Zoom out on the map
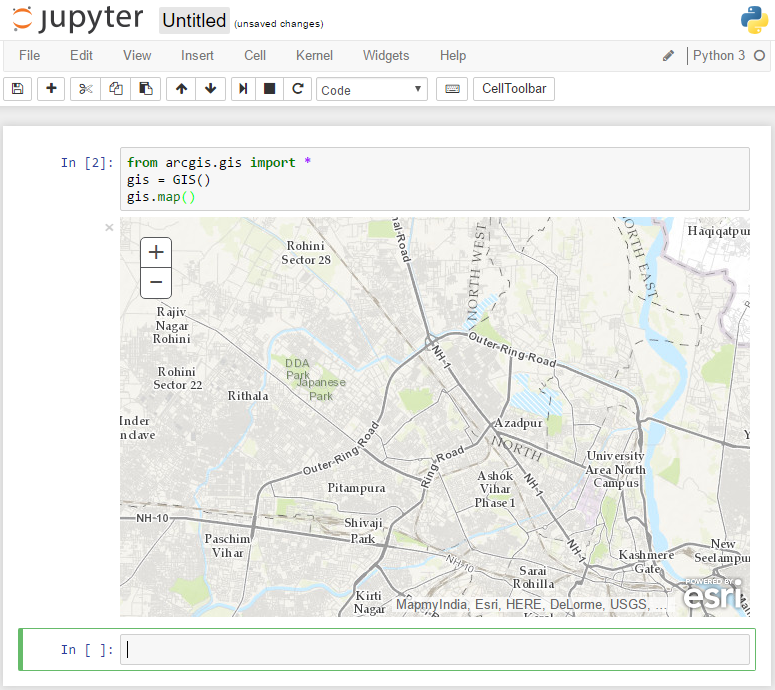The width and height of the screenshot is (775, 690). pos(156,283)
